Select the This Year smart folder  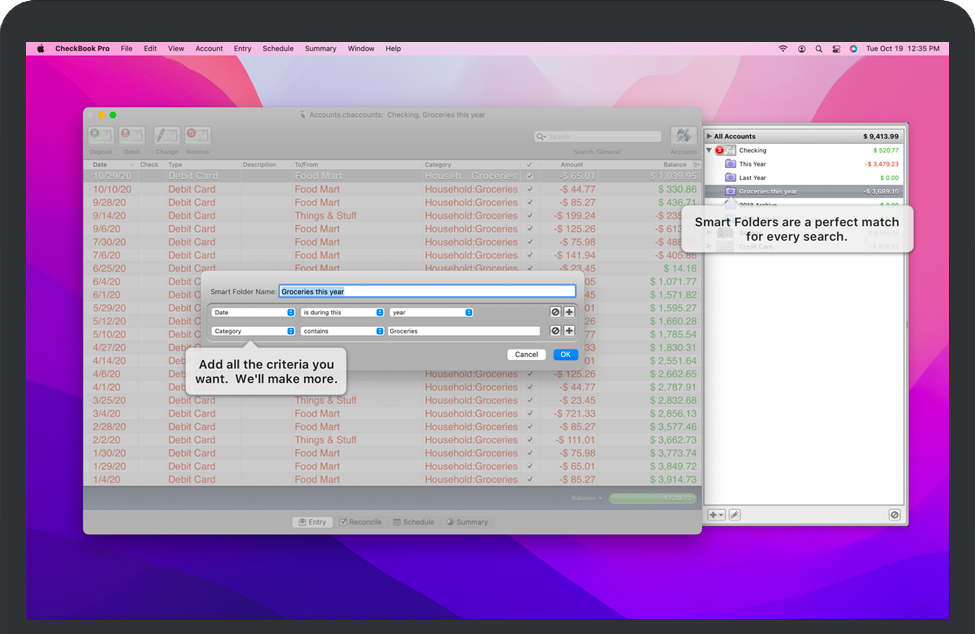click(x=752, y=164)
